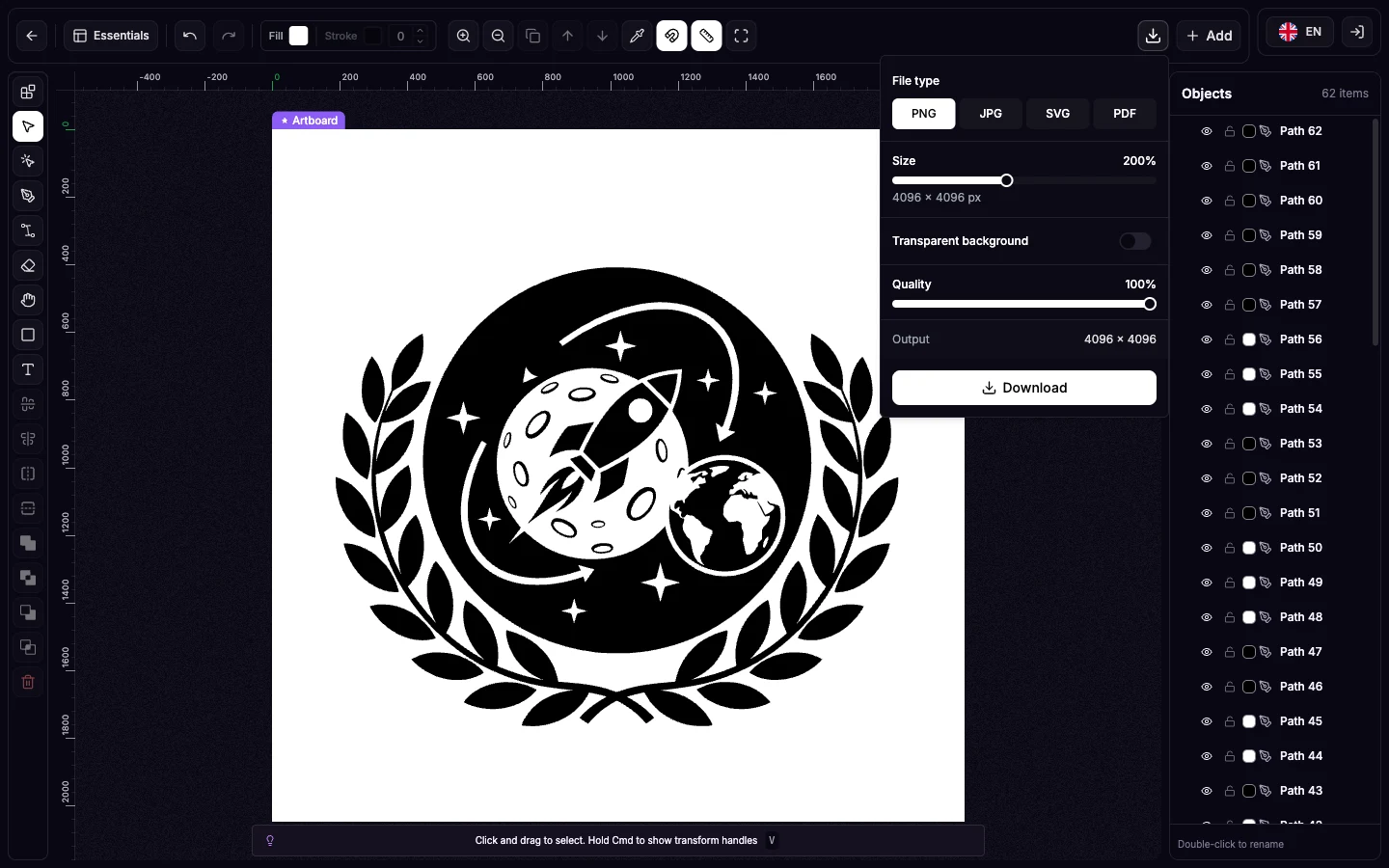Select the JPG file type

tap(991, 114)
